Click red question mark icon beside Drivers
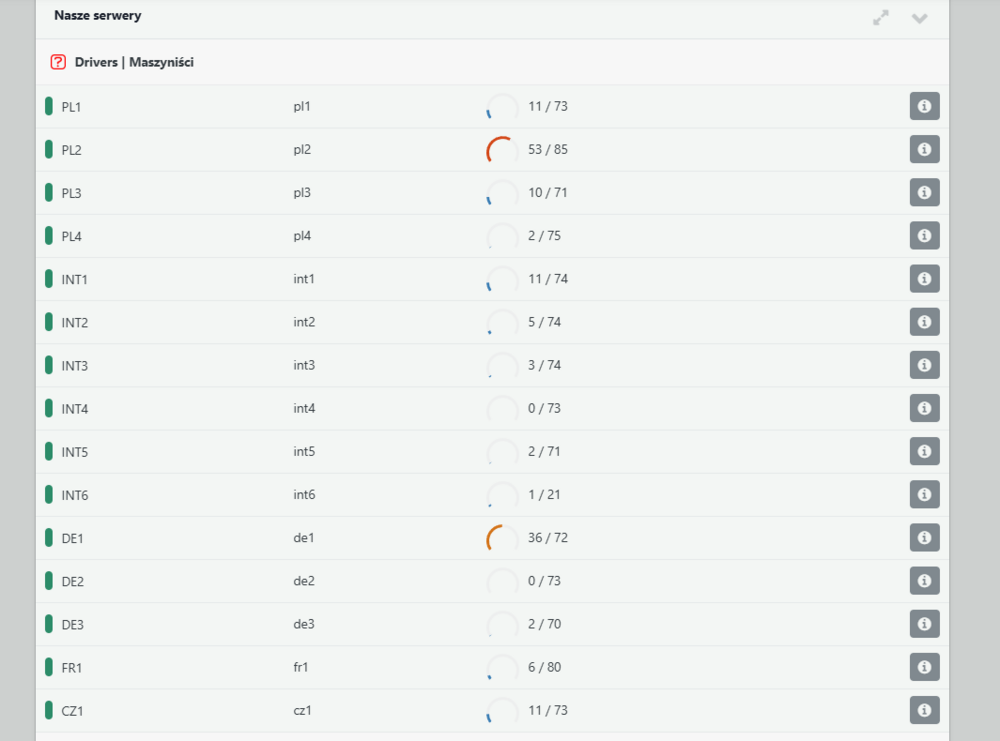Image resolution: width=1000 pixels, height=741 pixels. click(58, 62)
